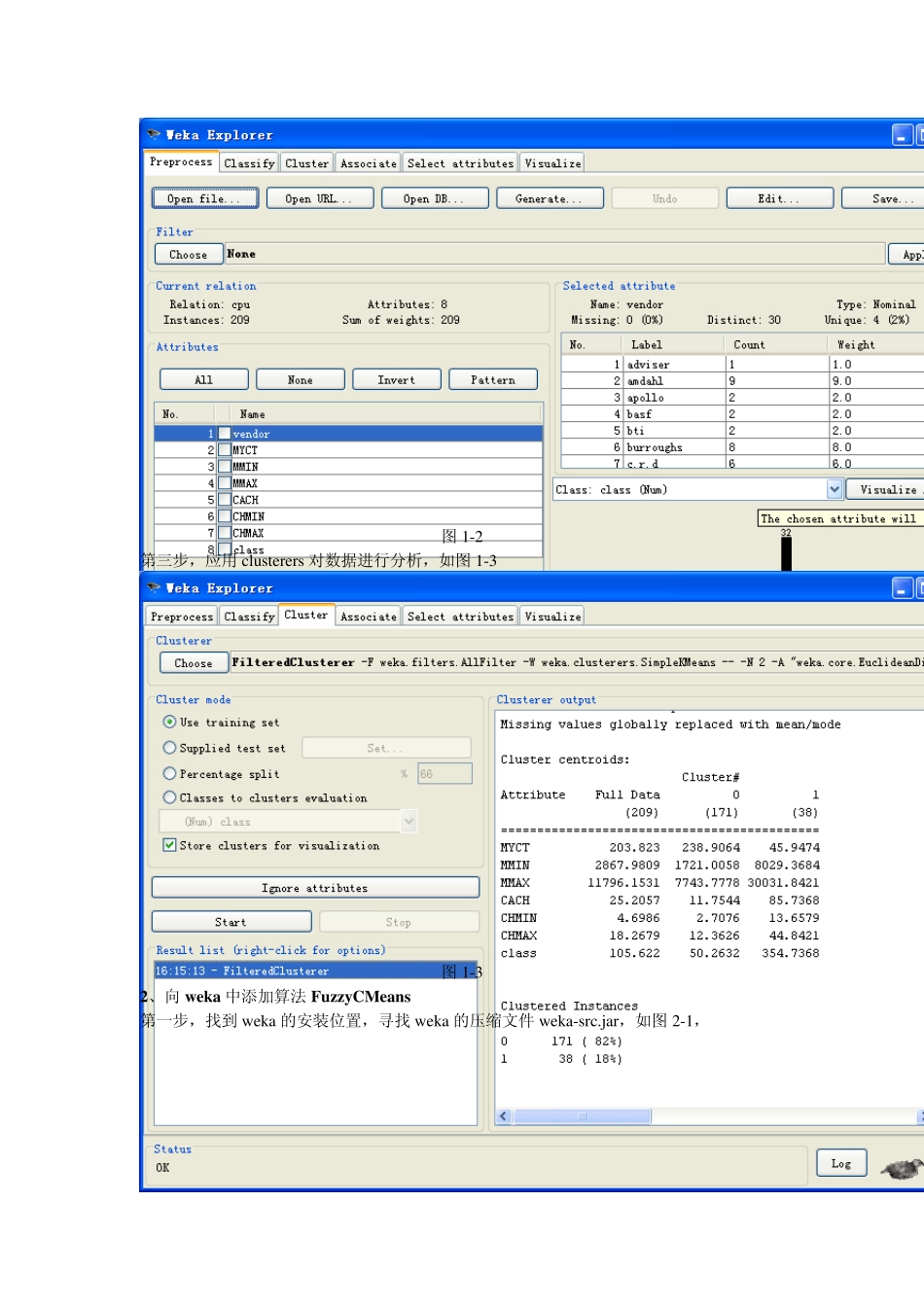Image resolution: width=924 pixels, height=1307 pixels.
Task: Toggle Store clusters for visualization checkbox
Action: pyautogui.click(x=170, y=846)
